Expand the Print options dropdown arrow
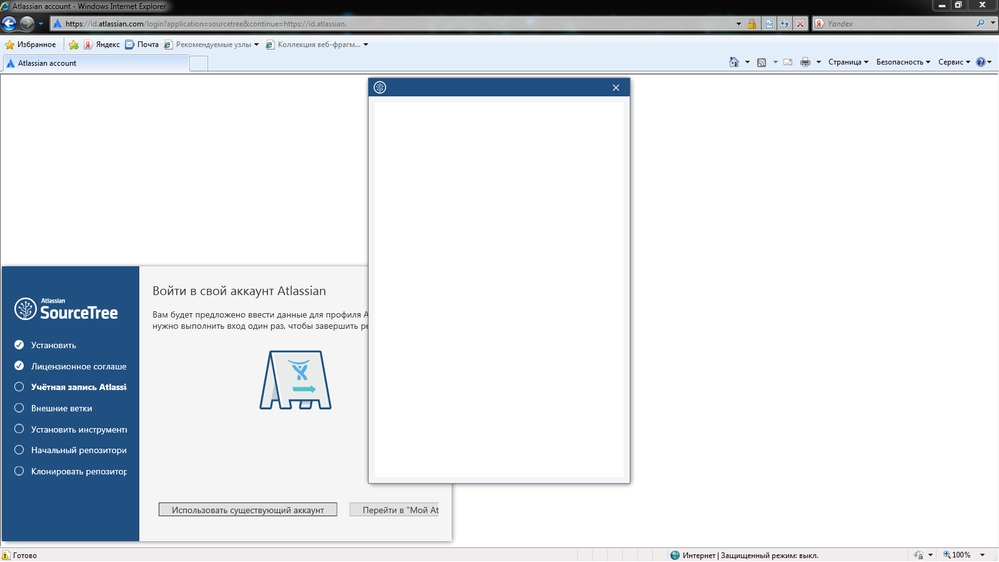The image size is (999, 562). (x=819, y=62)
